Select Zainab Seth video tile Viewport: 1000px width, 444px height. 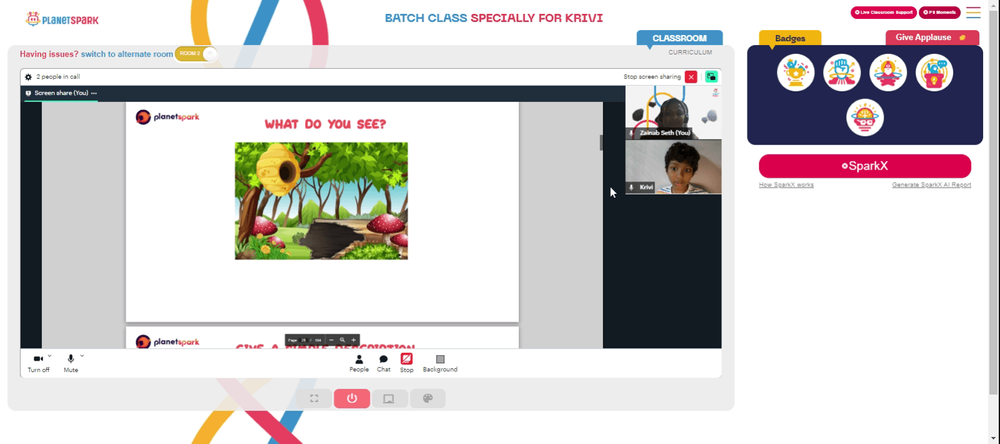(673, 113)
